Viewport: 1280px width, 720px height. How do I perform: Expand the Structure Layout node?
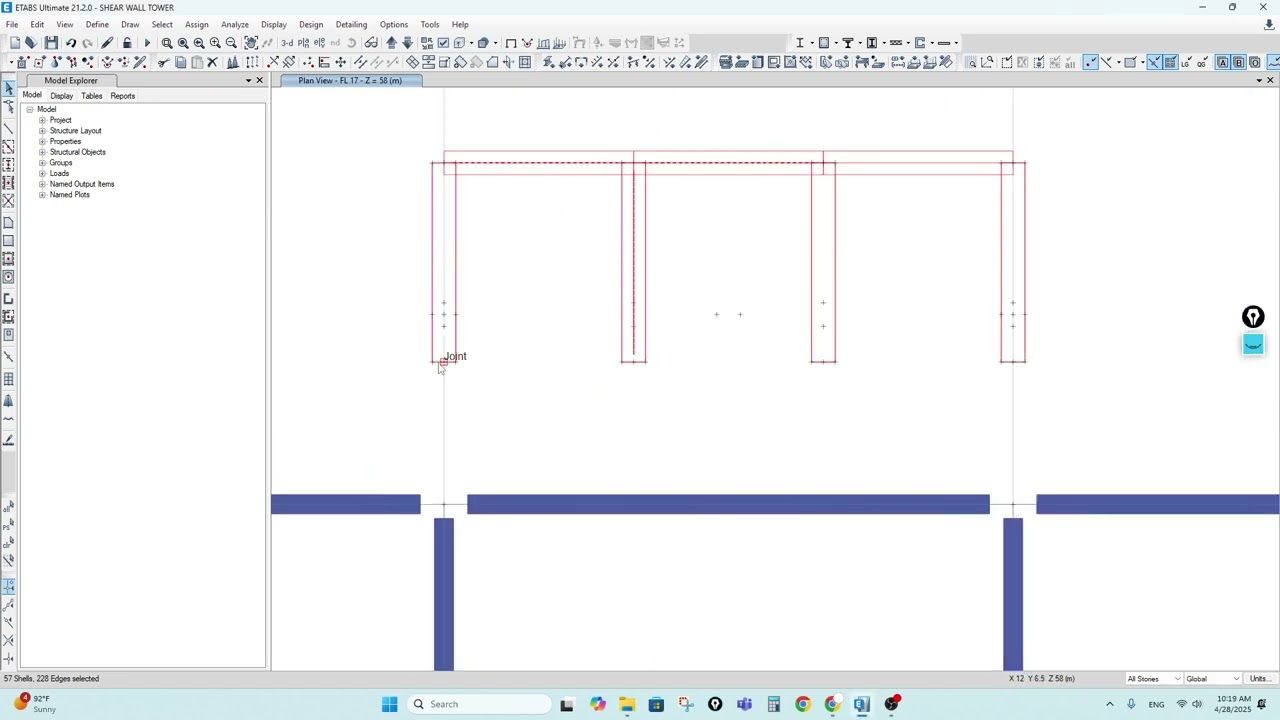pyautogui.click(x=42, y=131)
